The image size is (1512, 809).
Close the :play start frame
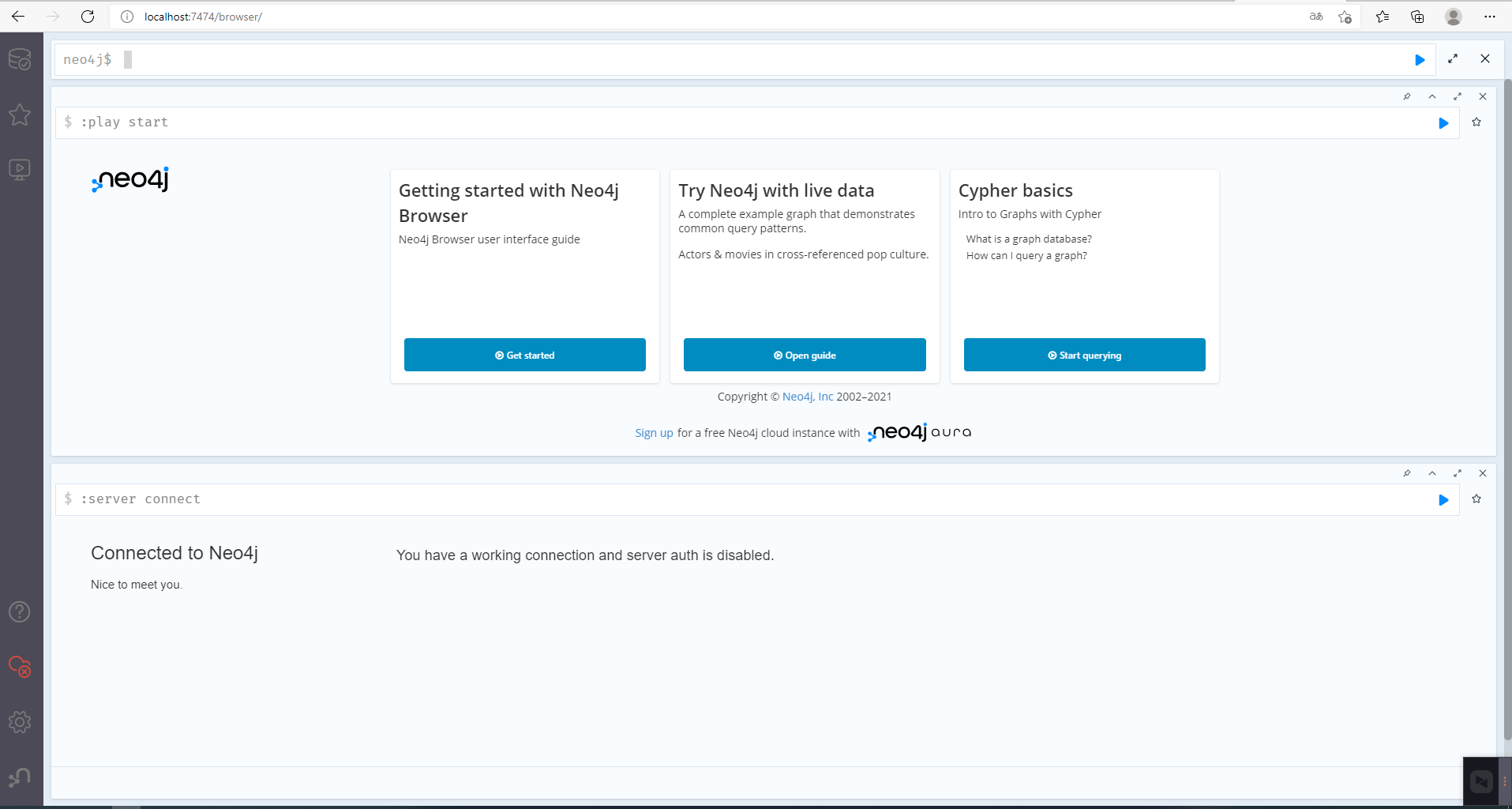(x=1483, y=96)
